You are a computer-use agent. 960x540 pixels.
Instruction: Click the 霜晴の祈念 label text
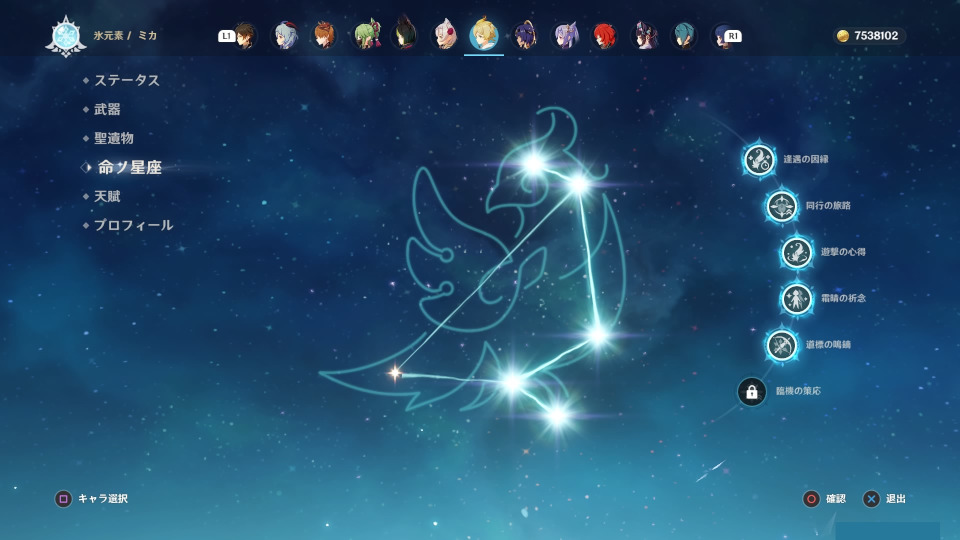point(843,298)
